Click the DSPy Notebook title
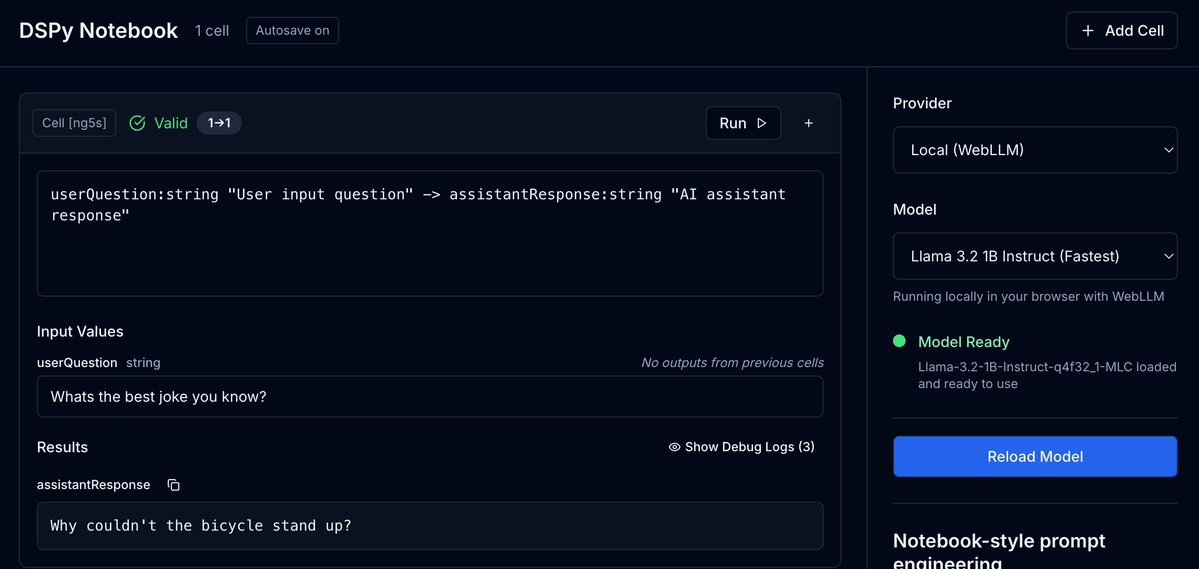The height and width of the screenshot is (569, 1199). click(x=99, y=31)
